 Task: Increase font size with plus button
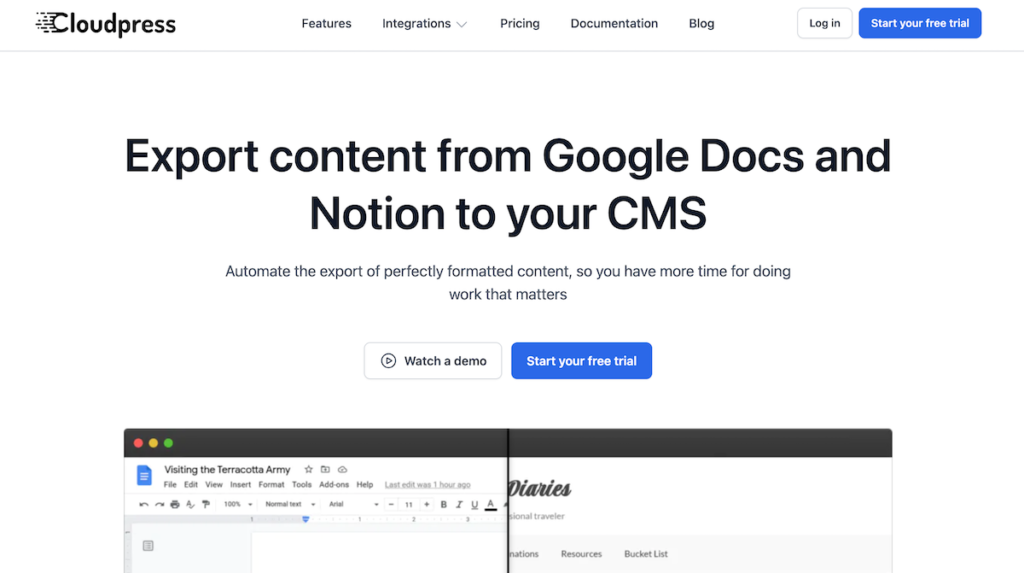(426, 504)
